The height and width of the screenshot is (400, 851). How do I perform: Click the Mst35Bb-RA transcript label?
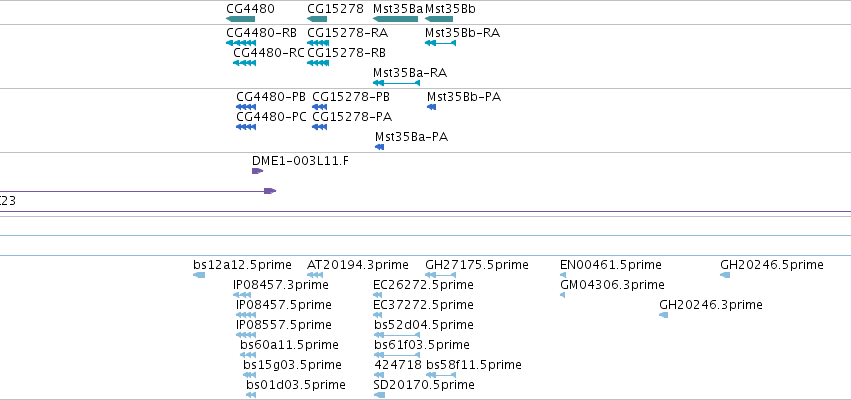click(x=462, y=33)
